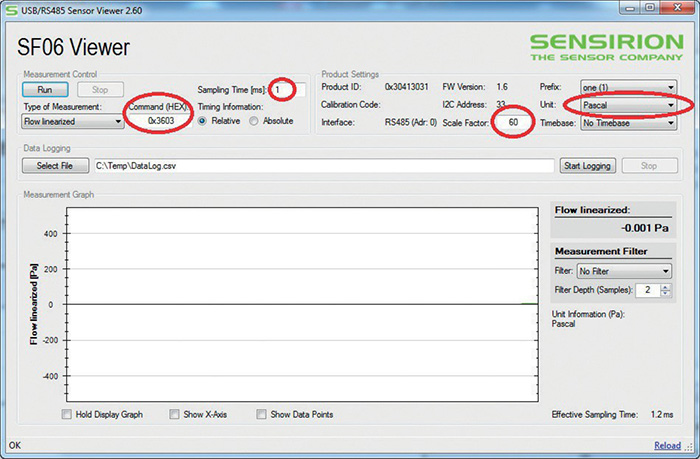Click the Sampling Time input field
Viewport: 700px width, 459px height.
click(x=289, y=90)
